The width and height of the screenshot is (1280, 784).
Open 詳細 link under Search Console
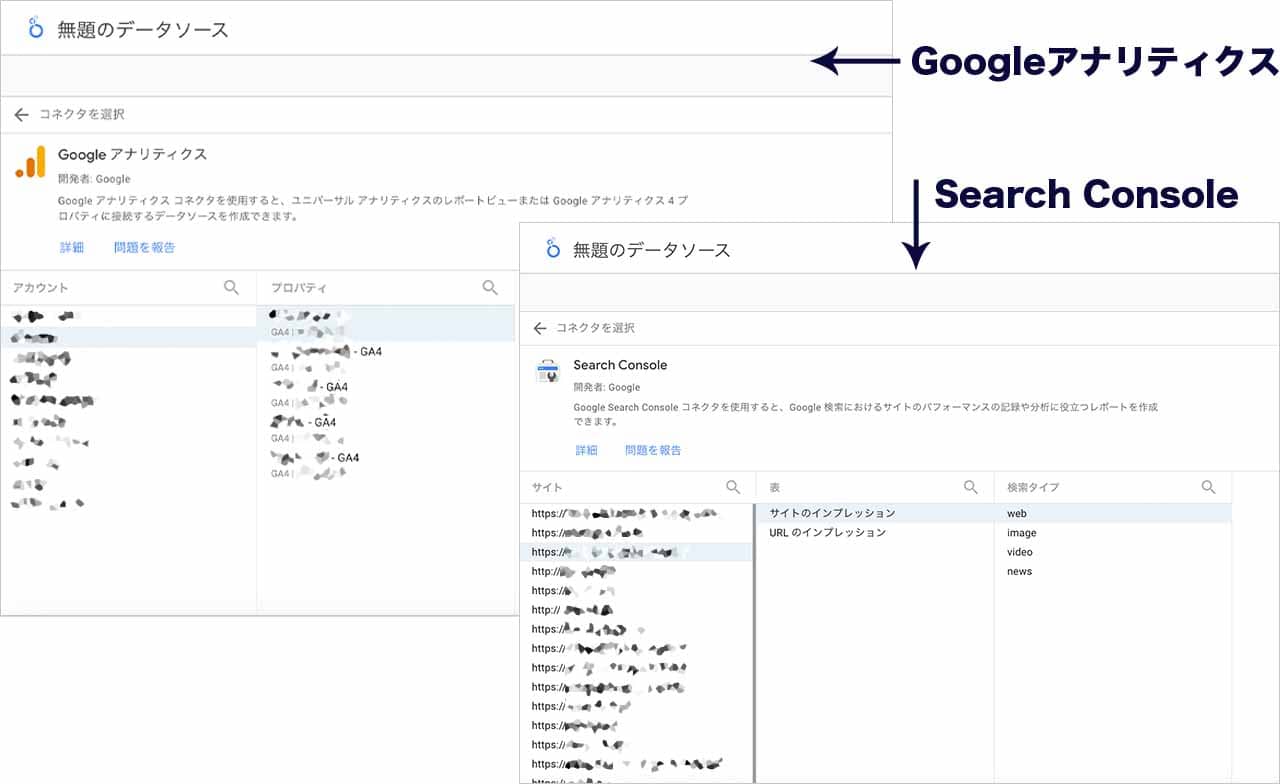click(586, 450)
